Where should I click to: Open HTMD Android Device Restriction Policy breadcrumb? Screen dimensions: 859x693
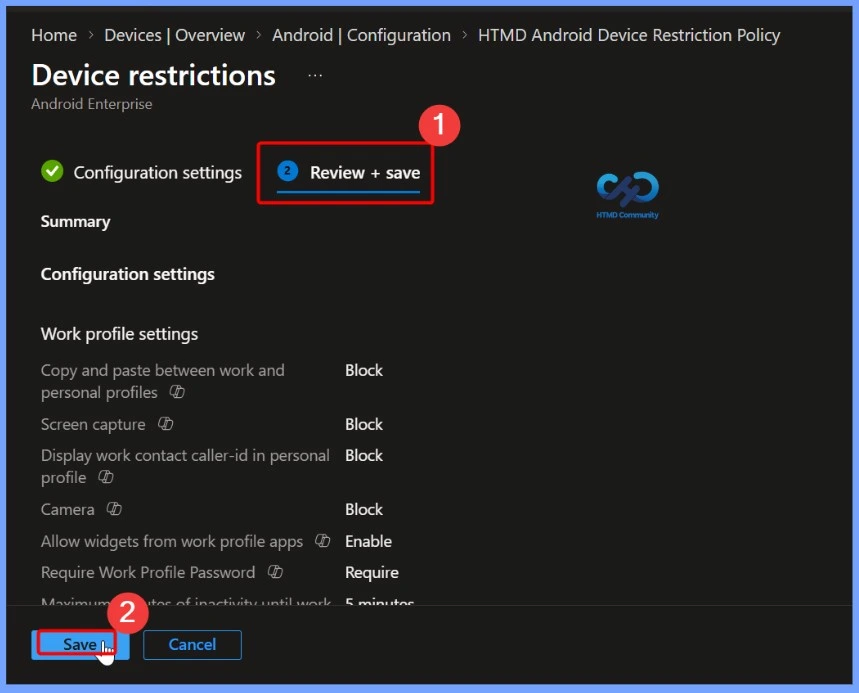629,35
